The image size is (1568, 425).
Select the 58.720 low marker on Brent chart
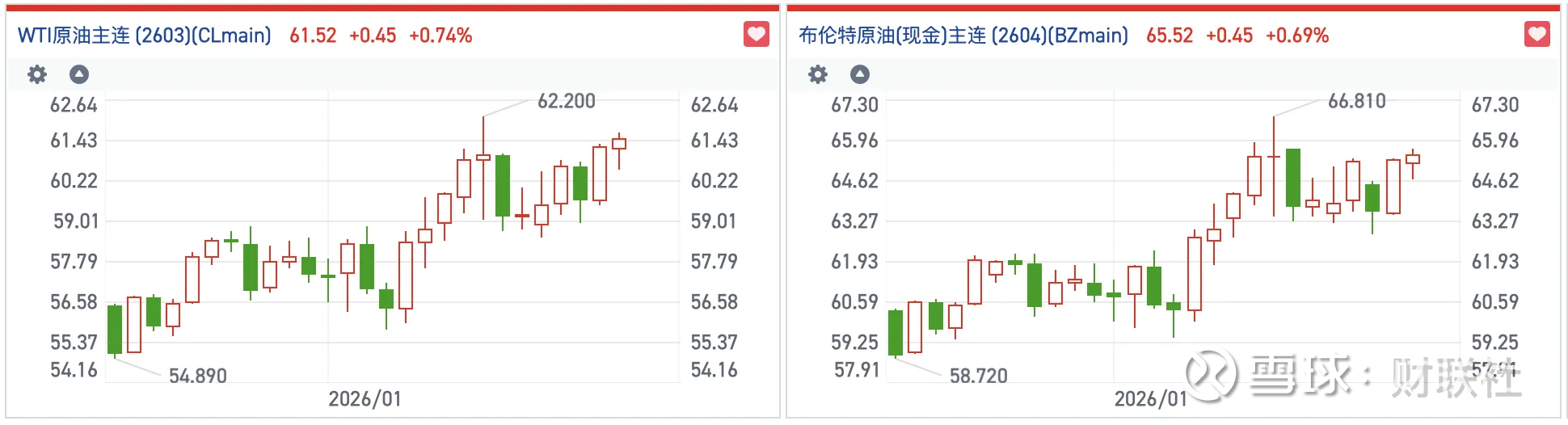[978, 376]
